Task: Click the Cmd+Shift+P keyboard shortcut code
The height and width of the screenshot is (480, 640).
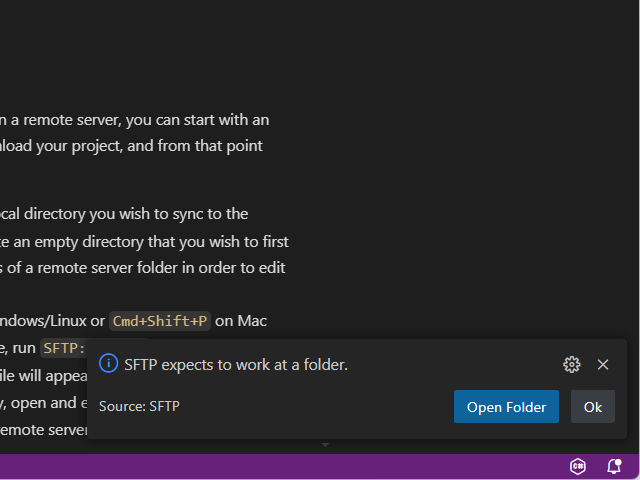Action: click(160, 321)
